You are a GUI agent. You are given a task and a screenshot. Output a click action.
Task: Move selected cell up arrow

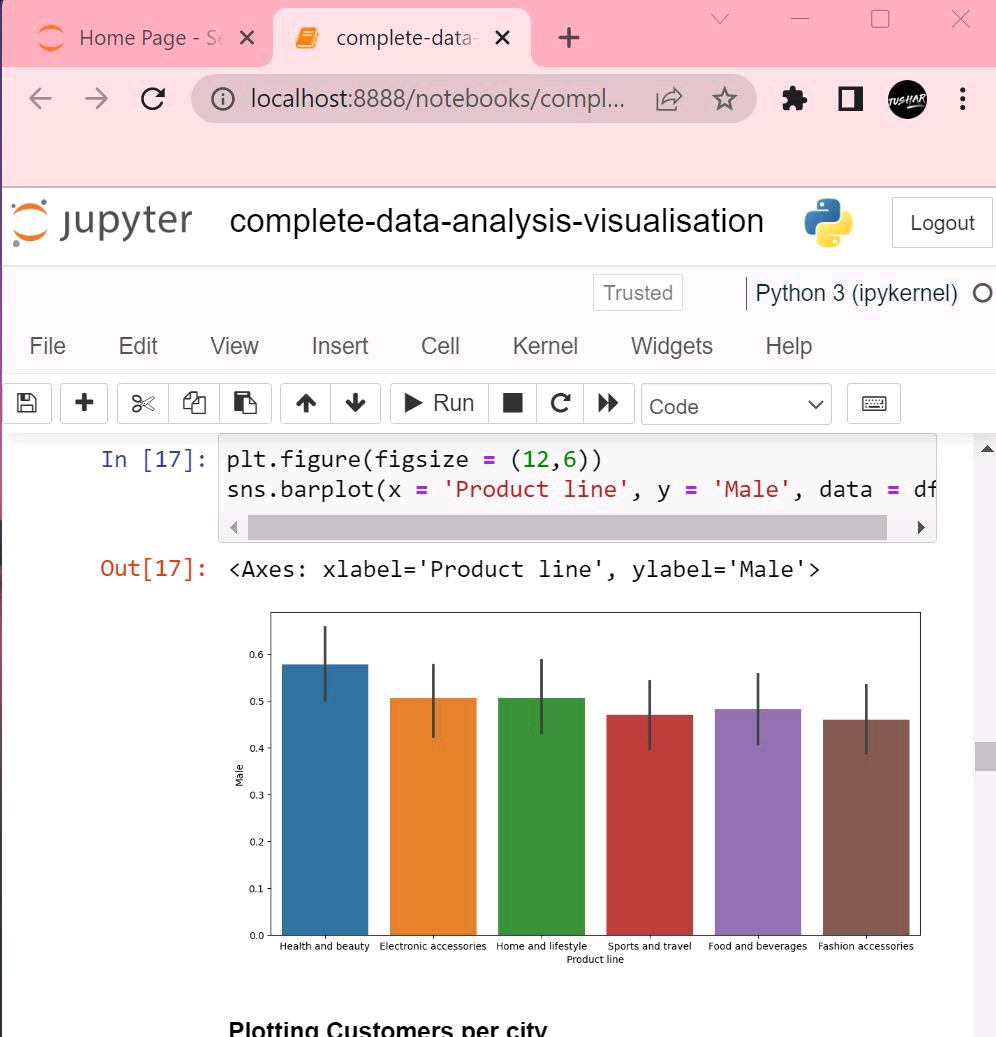[x=306, y=403]
